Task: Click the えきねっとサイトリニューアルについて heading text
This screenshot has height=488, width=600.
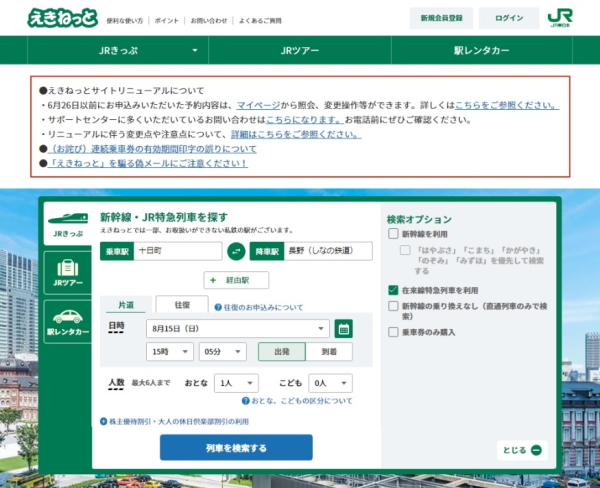Action: click(x=126, y=91)
